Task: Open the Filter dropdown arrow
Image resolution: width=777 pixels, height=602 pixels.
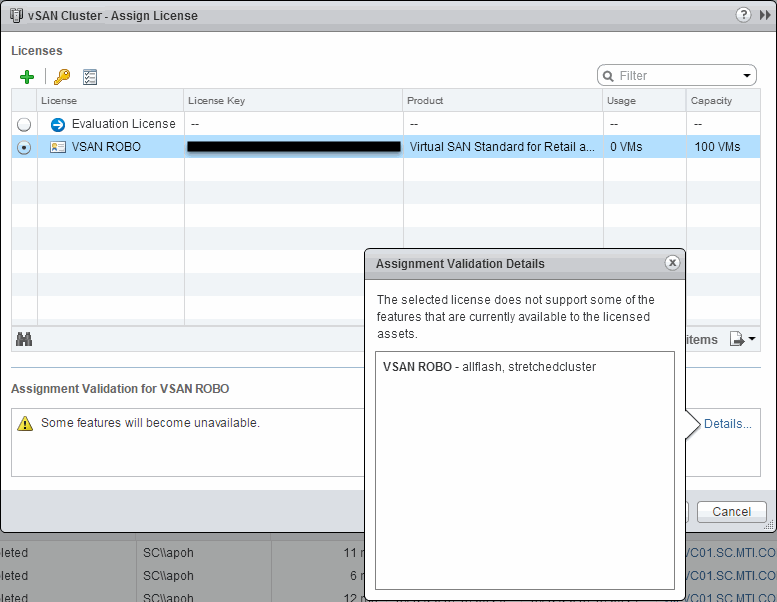Action: coord(747,76)
